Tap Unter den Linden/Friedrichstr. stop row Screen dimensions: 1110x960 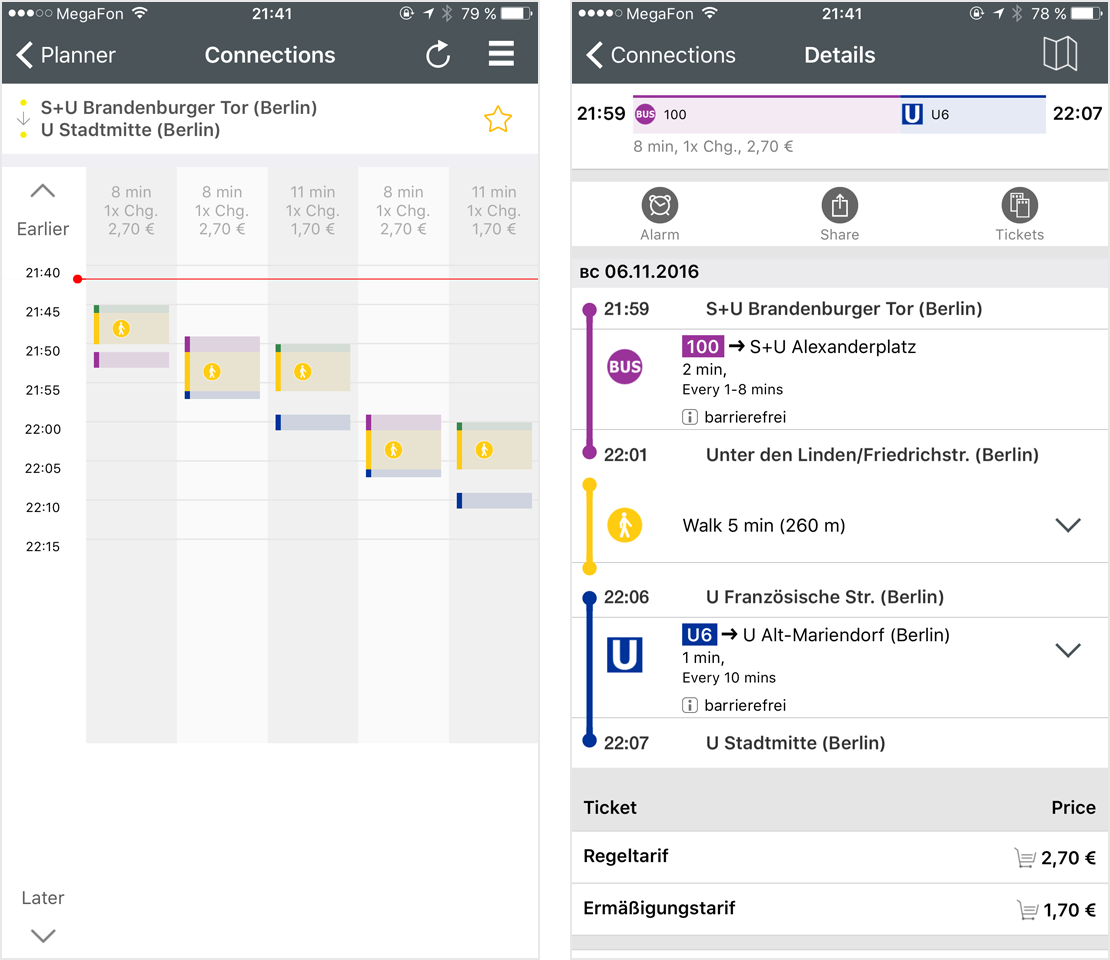click(840, 455)
